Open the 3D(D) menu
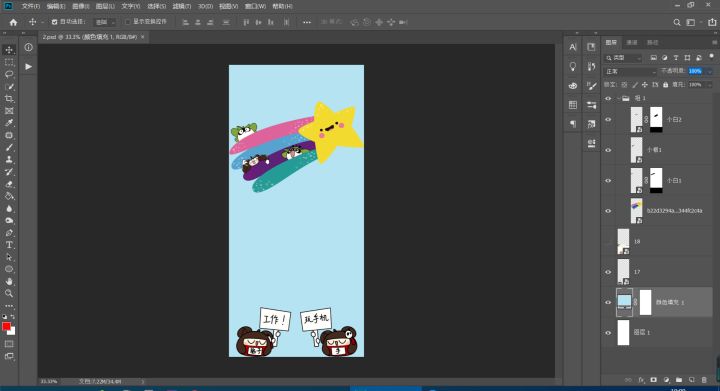Viewport: 720px width, 391px height. pyautogui.click(x=205, y=6)
